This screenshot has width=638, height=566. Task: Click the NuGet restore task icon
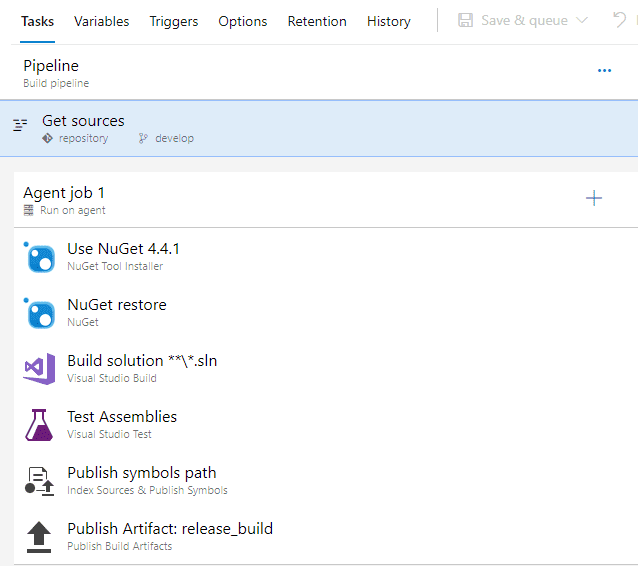[41, 315]
